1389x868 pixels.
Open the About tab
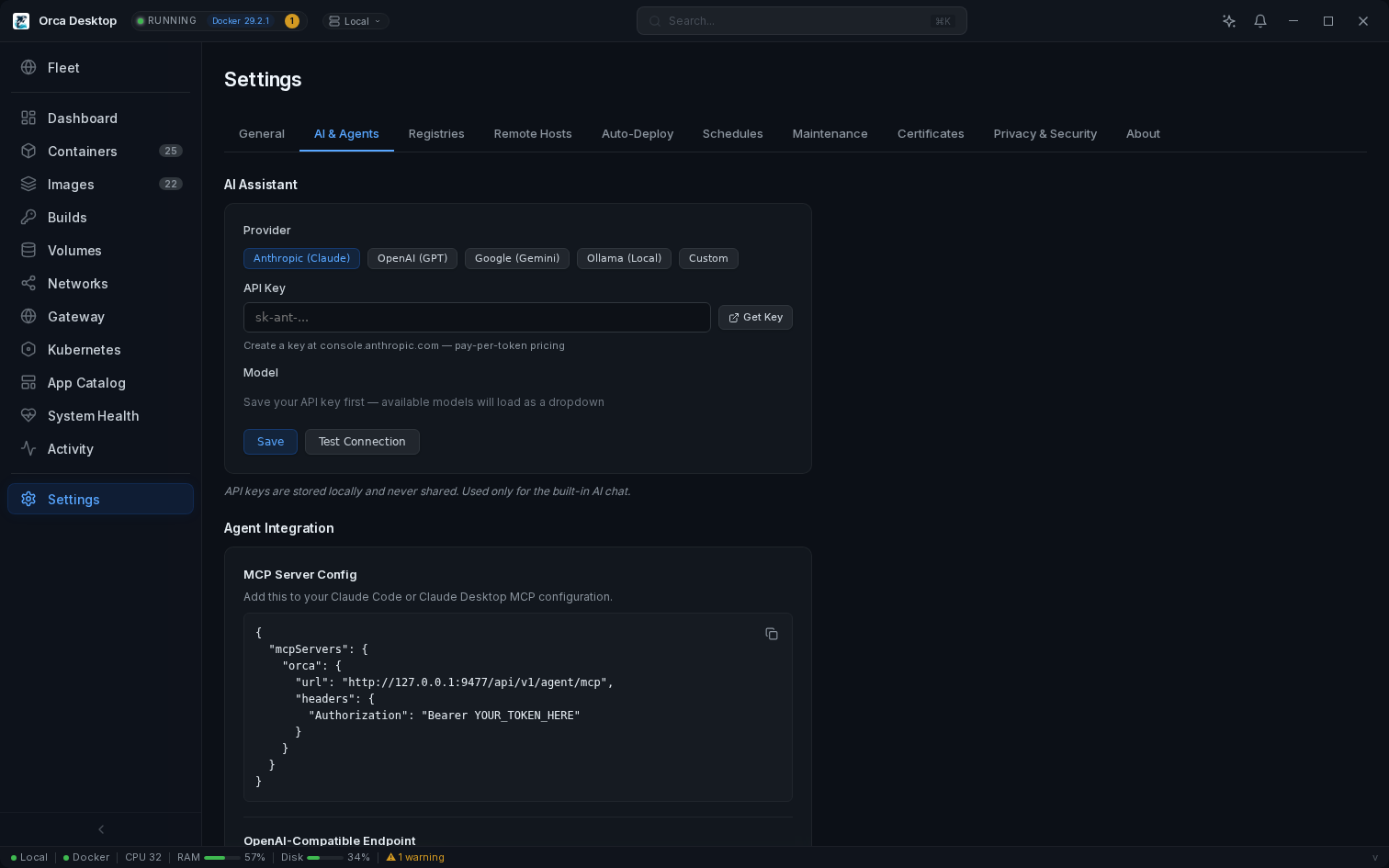tap(1143, 134)
